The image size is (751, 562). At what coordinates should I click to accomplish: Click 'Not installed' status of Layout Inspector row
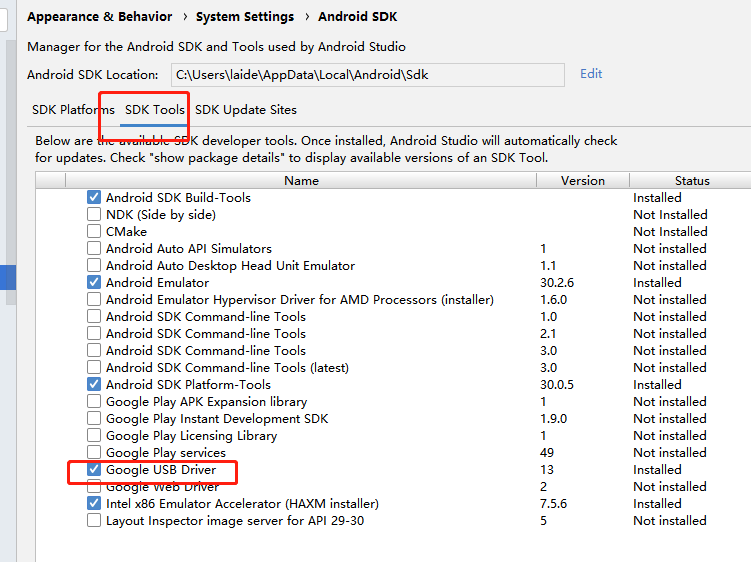pyautogui.click(x=670, y=521)
